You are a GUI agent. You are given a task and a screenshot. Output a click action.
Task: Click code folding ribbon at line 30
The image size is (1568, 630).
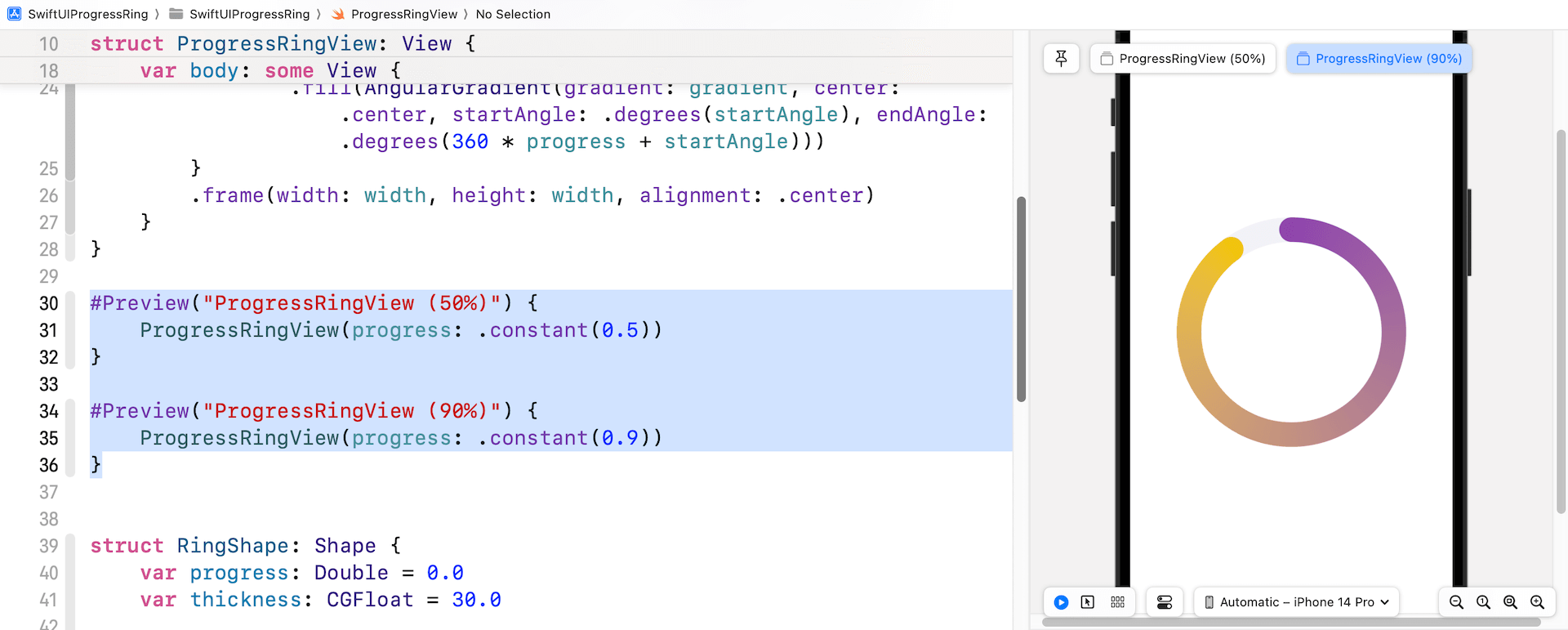click(70, 328)
